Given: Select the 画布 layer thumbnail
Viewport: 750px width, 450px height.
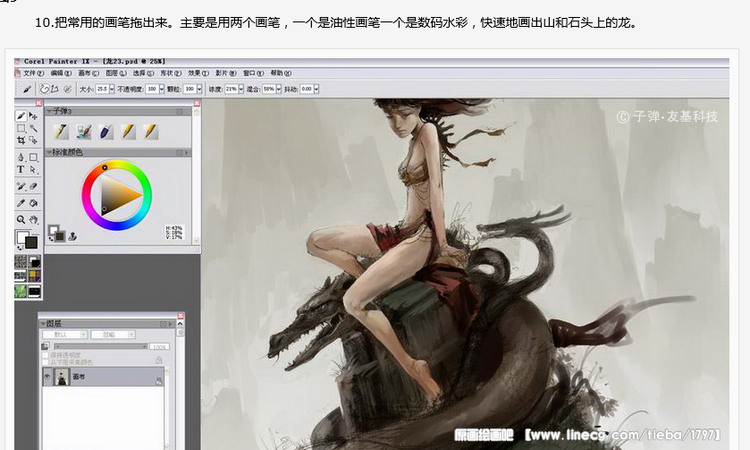Looking at the screenshot, I should click(x=62, y=377).
